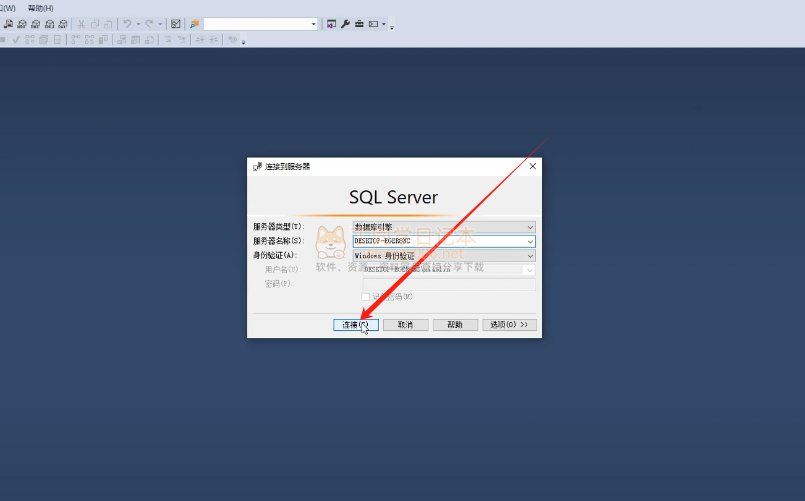The image size is (805, 501).
Task: Open second toolbar overflow options arrow
Action: point(243,42)
